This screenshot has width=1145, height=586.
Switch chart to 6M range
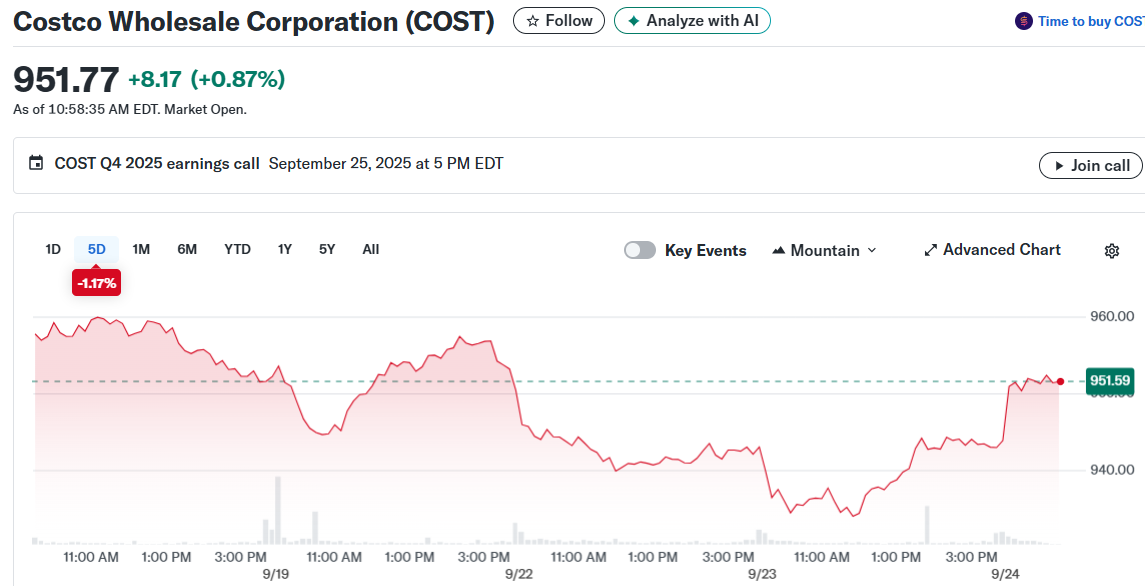(187, 249)
